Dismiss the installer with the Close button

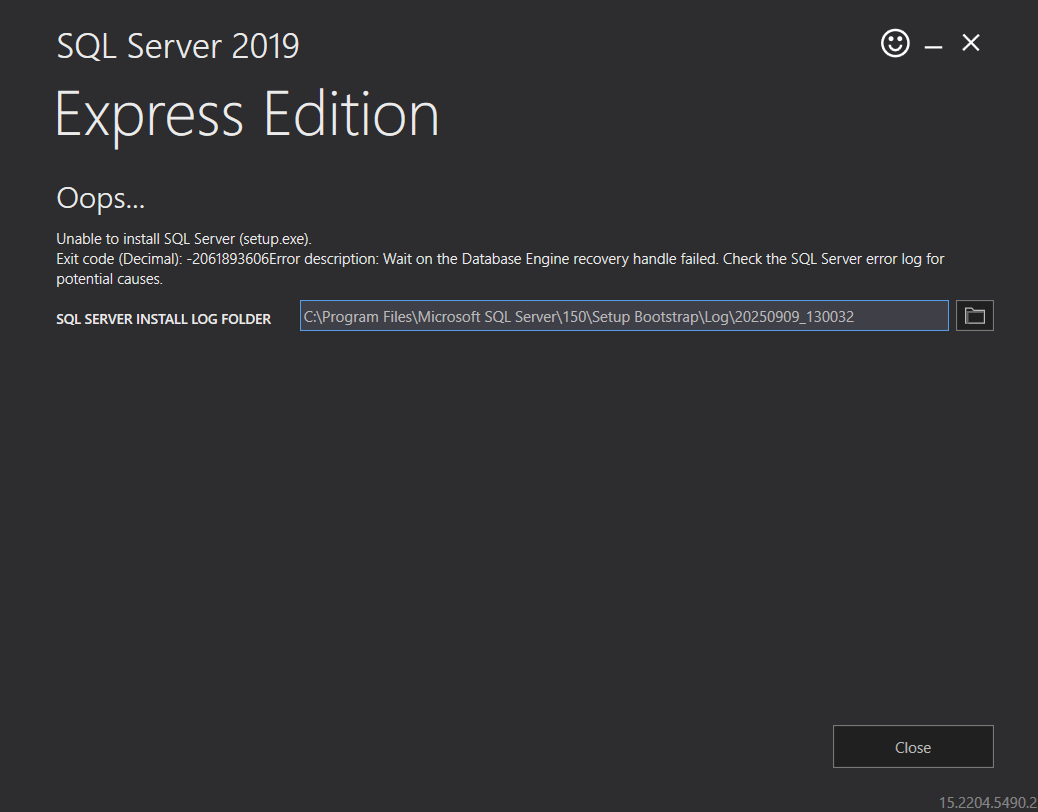coord(912,746)
